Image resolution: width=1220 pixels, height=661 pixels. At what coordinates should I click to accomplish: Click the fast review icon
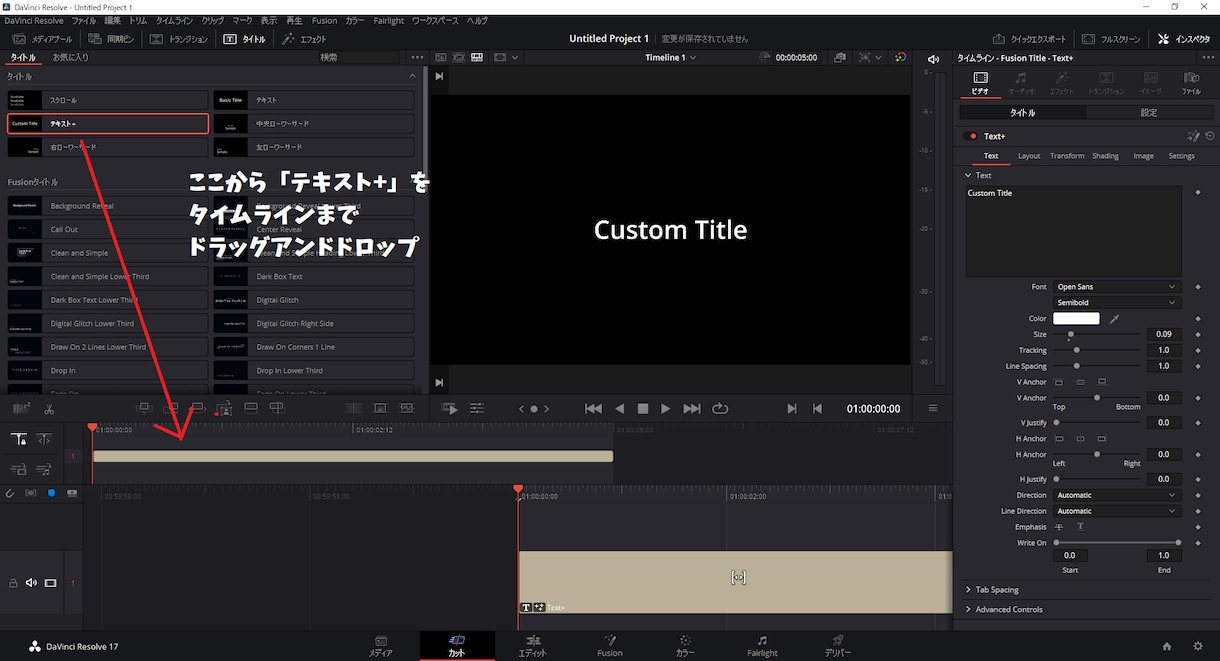pos(450,409)
